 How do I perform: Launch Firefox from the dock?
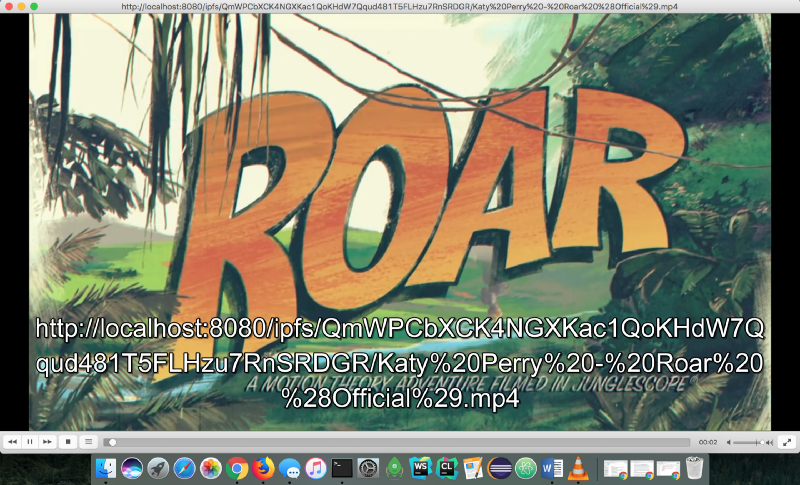[263, 468]
